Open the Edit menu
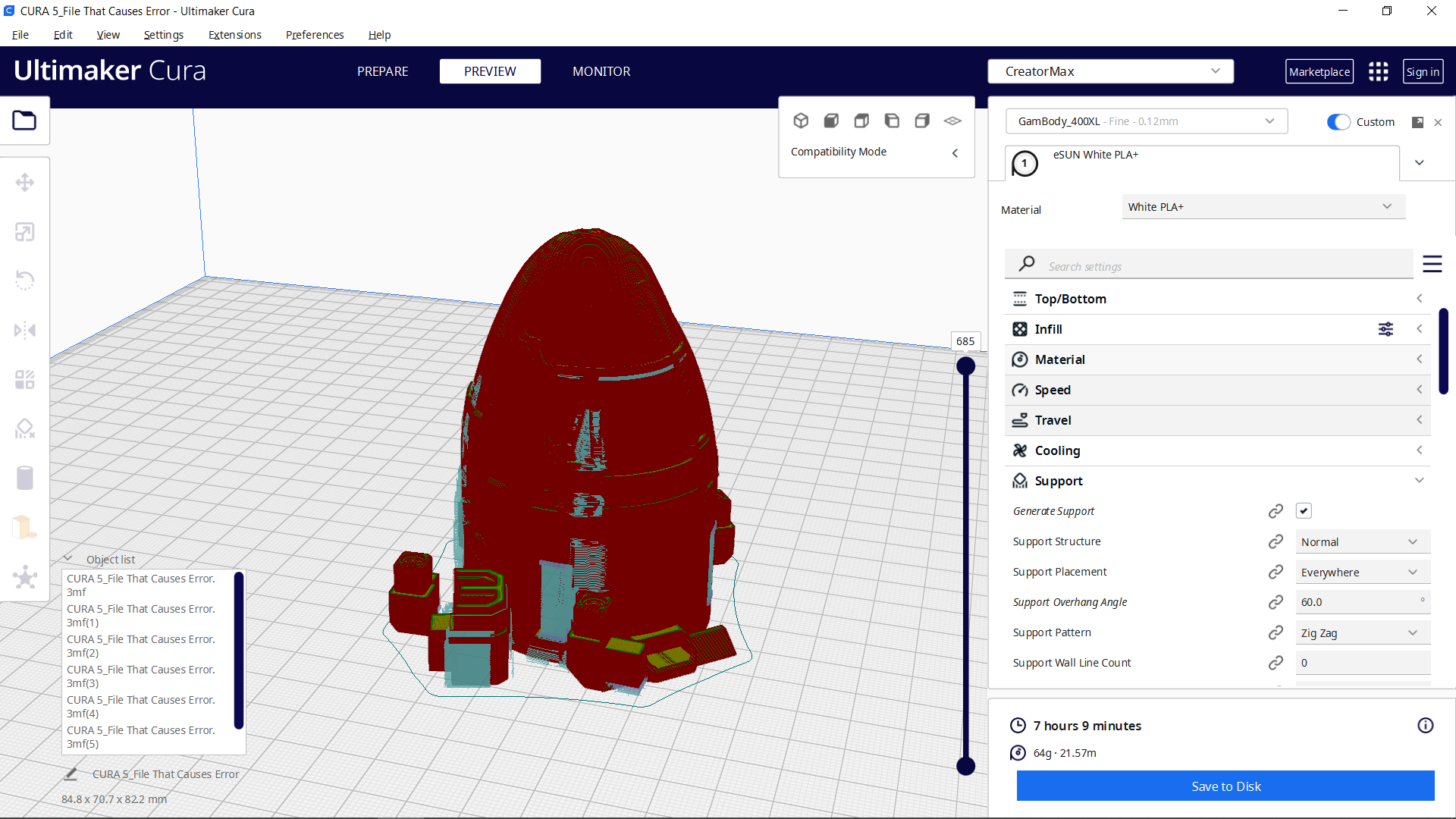Image resolution: width=1456 pixels, height=819 pixels. click(63, 35)
